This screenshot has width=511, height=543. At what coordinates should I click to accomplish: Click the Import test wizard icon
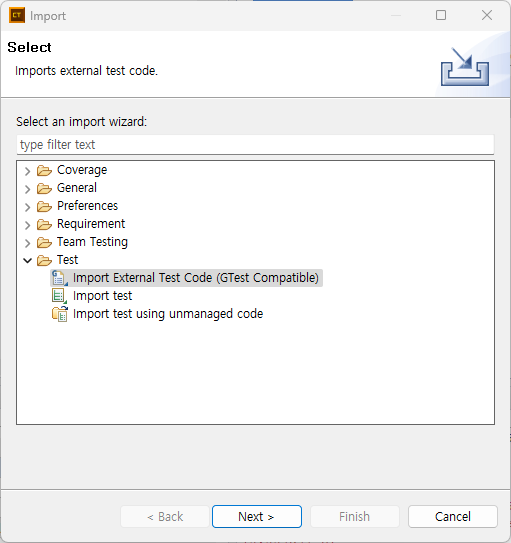[x=59, y=296]
